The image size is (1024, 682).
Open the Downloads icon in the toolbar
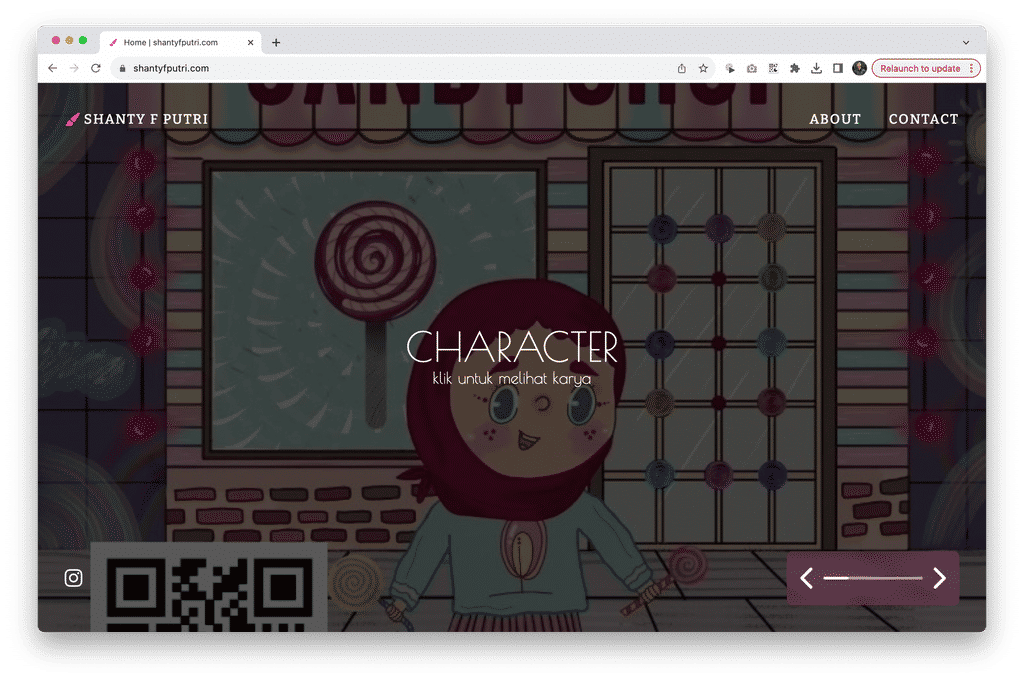[816, 67]
